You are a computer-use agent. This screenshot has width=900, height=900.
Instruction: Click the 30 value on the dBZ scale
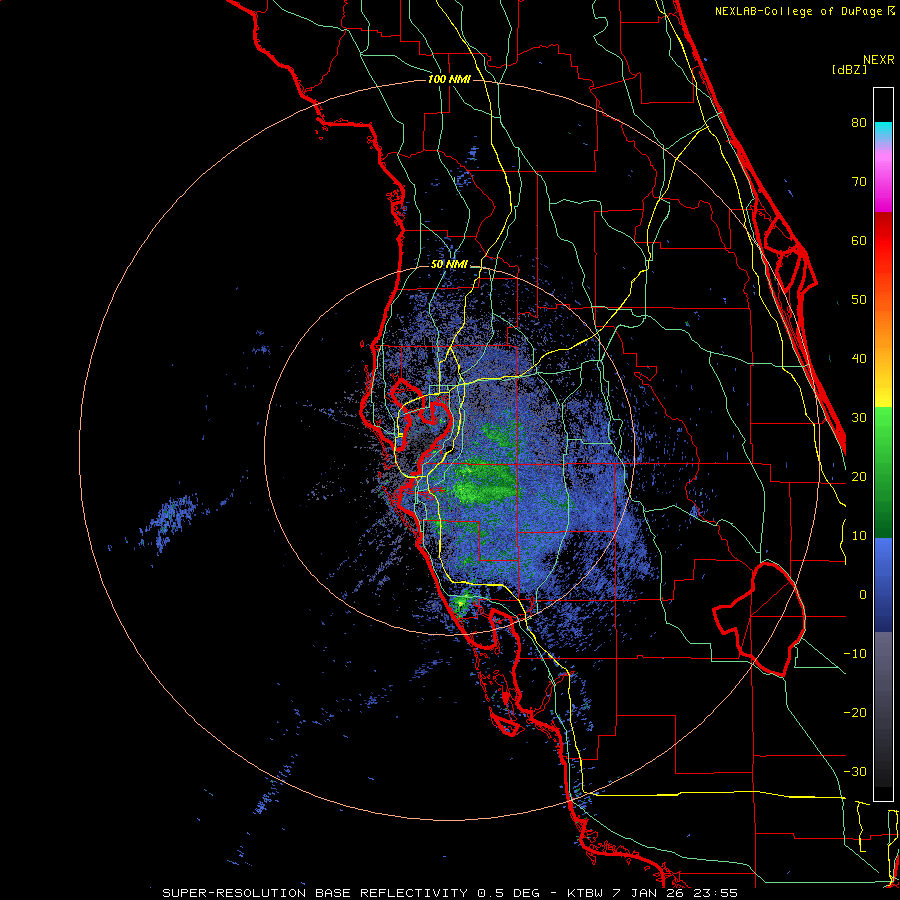859,418
